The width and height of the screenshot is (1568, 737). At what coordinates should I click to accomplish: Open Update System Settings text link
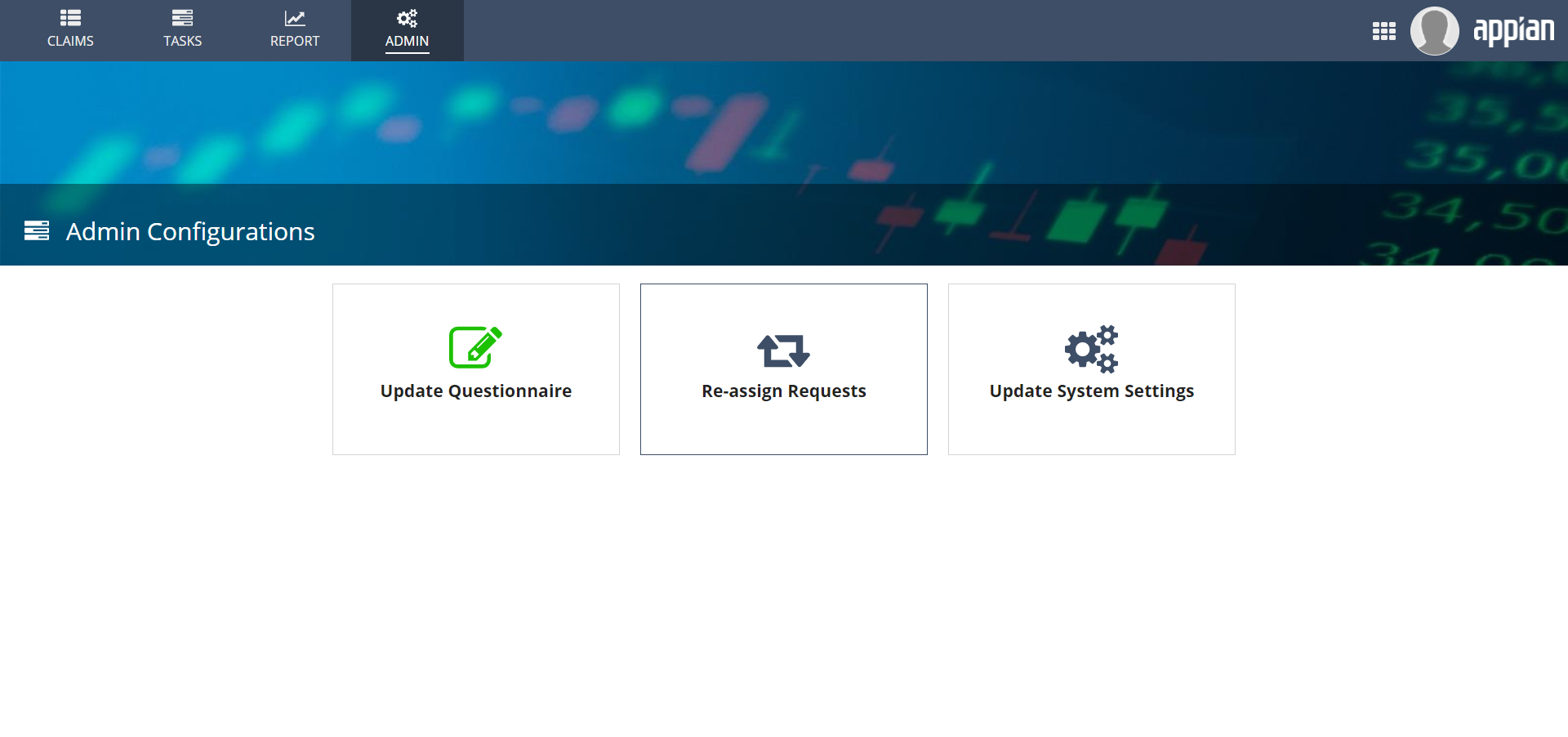click(1091, 391)
